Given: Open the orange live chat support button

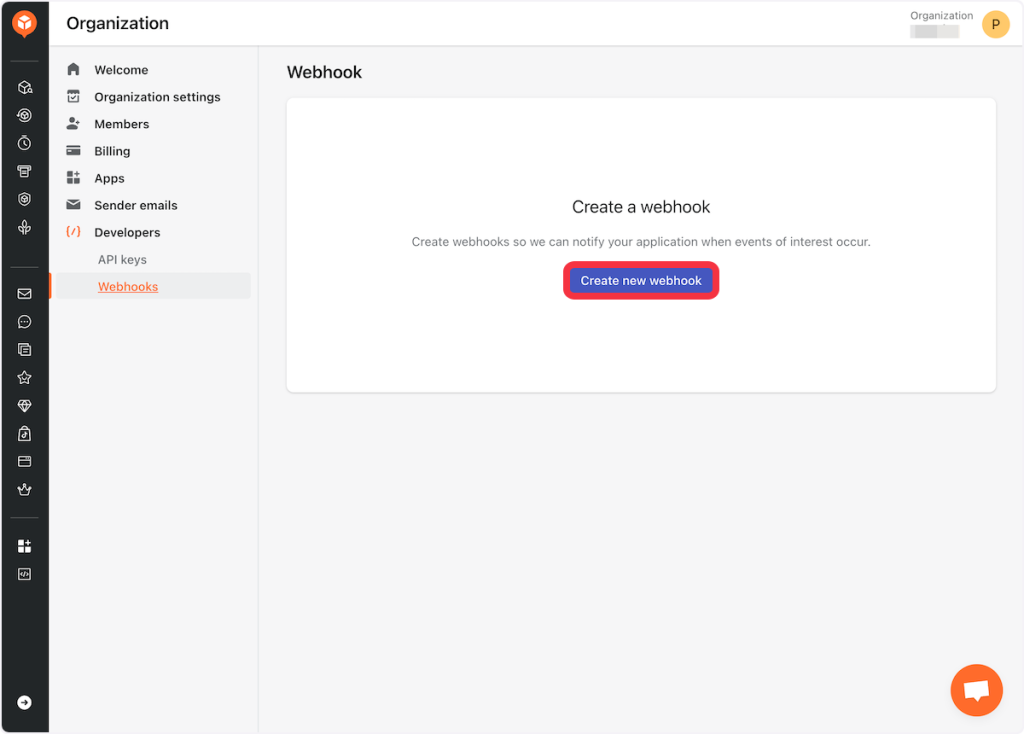Looking at the screenshot, I should (976, 690).
